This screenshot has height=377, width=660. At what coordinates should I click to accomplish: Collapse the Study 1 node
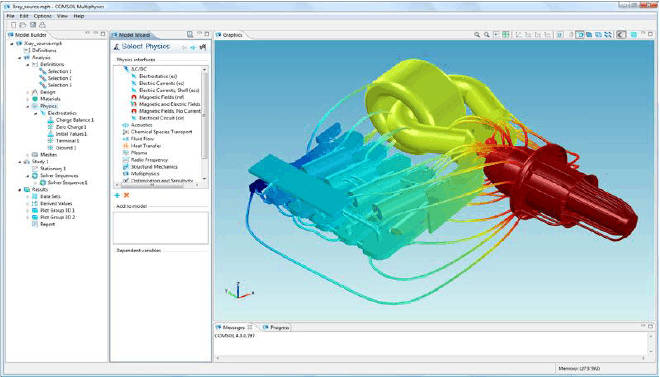20,162
